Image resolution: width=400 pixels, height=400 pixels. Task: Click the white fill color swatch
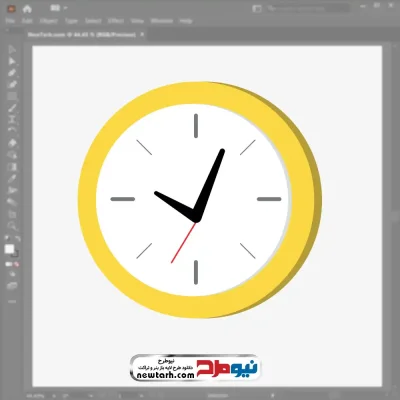9,249
